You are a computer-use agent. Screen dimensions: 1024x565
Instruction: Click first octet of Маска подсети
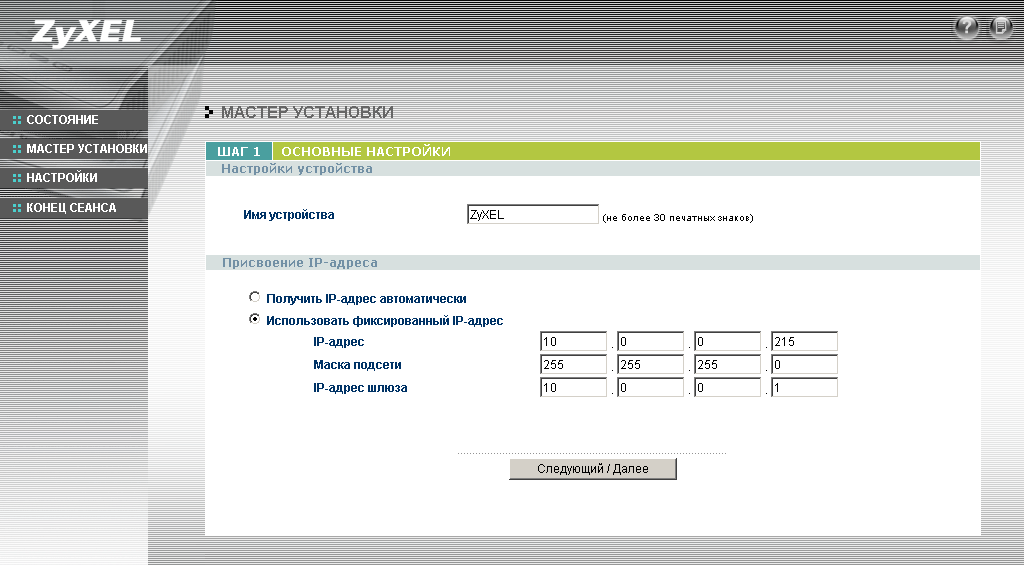pos(574,364)
